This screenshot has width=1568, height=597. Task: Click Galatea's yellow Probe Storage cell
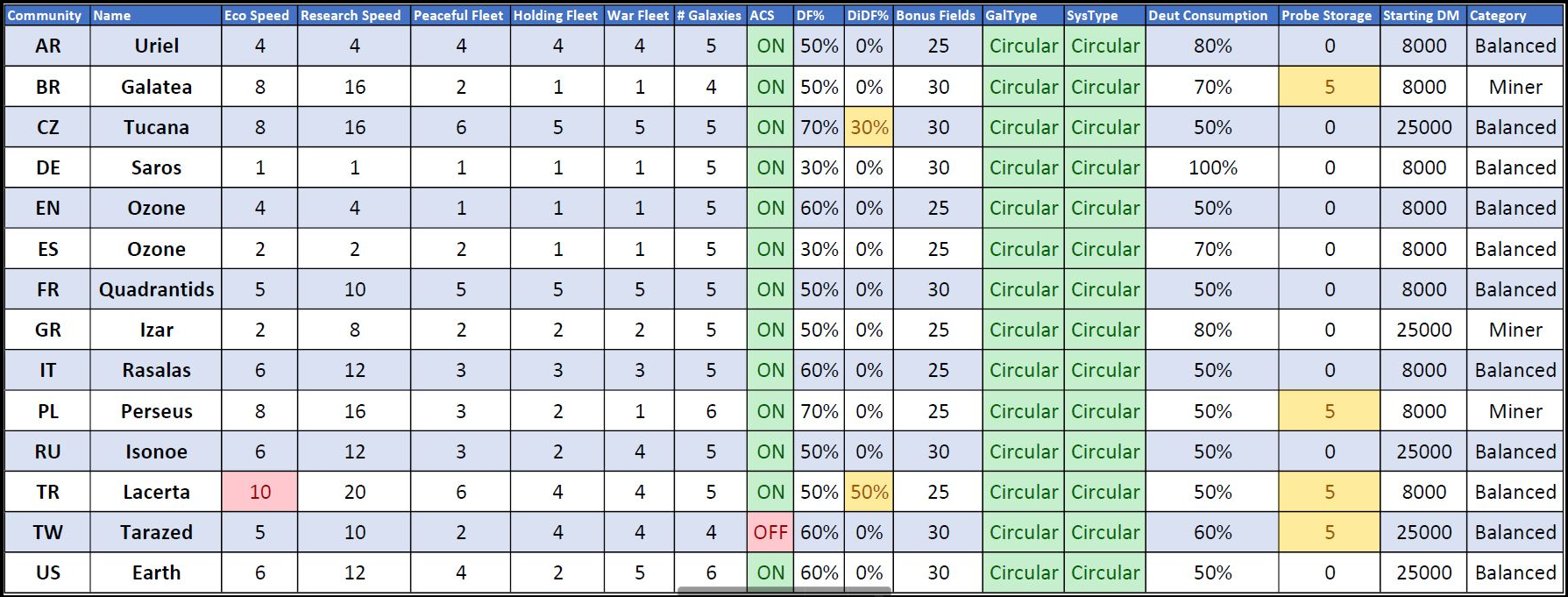pos(1330,87)
